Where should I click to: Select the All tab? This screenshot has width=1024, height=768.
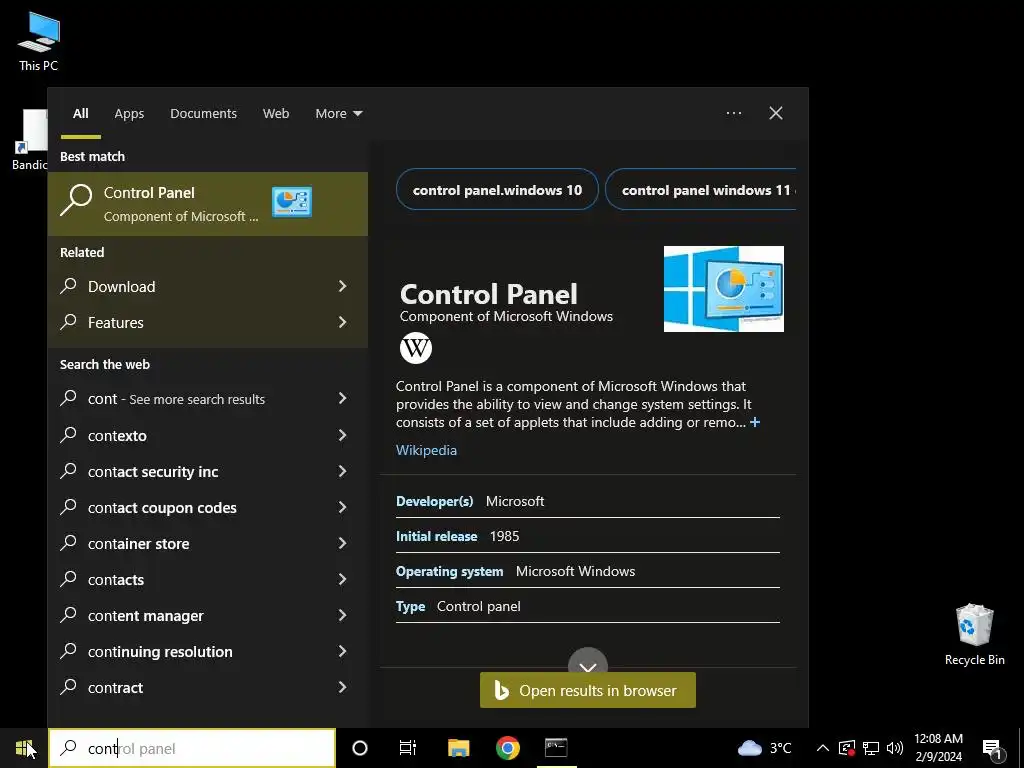click(81, 114)
